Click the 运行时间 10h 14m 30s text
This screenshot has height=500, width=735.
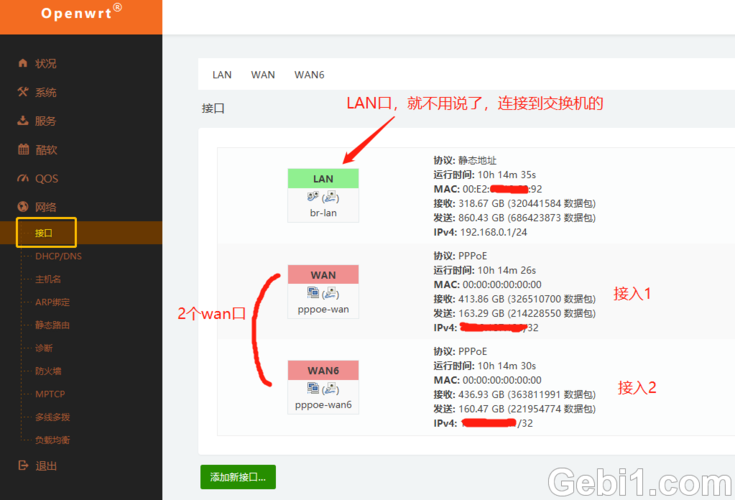point(484,366)
